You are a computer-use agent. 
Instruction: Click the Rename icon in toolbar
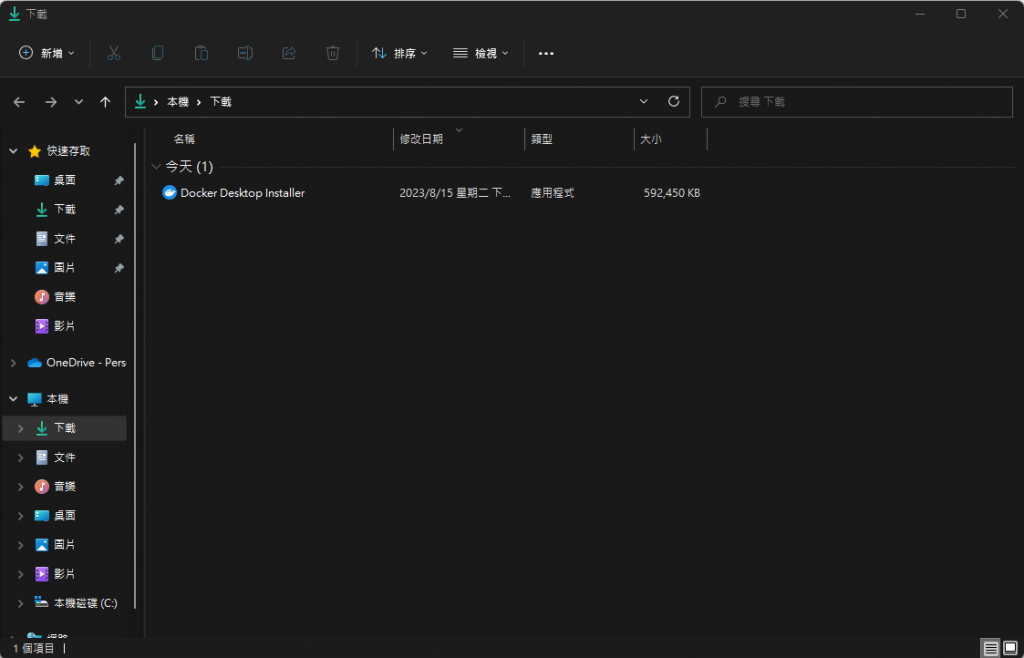pos(245,53)
